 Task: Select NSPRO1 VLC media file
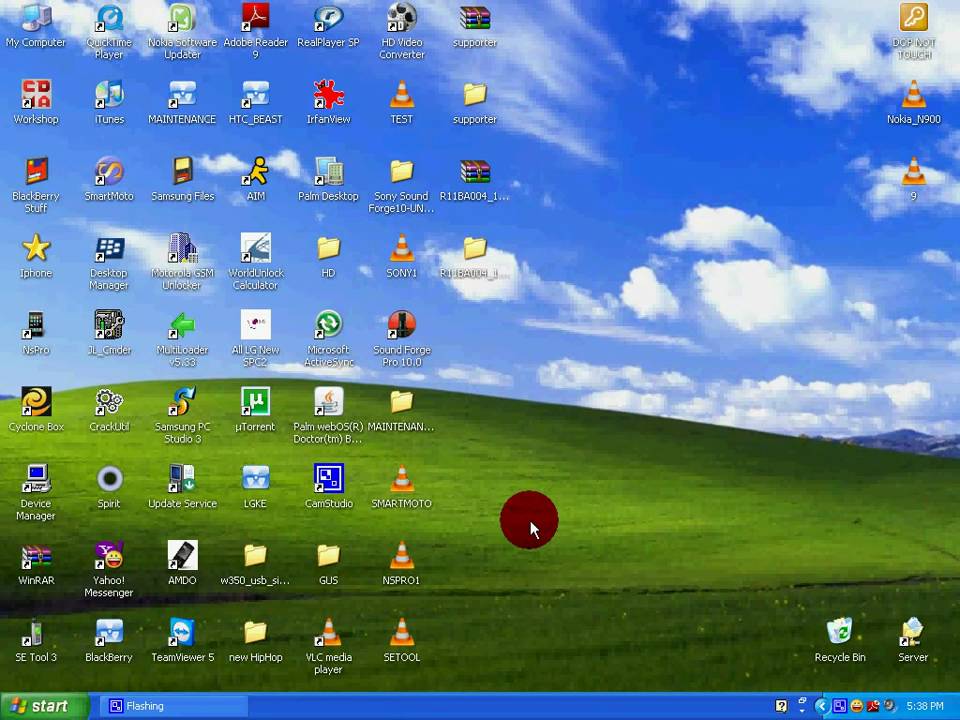(x=402, y=555)
